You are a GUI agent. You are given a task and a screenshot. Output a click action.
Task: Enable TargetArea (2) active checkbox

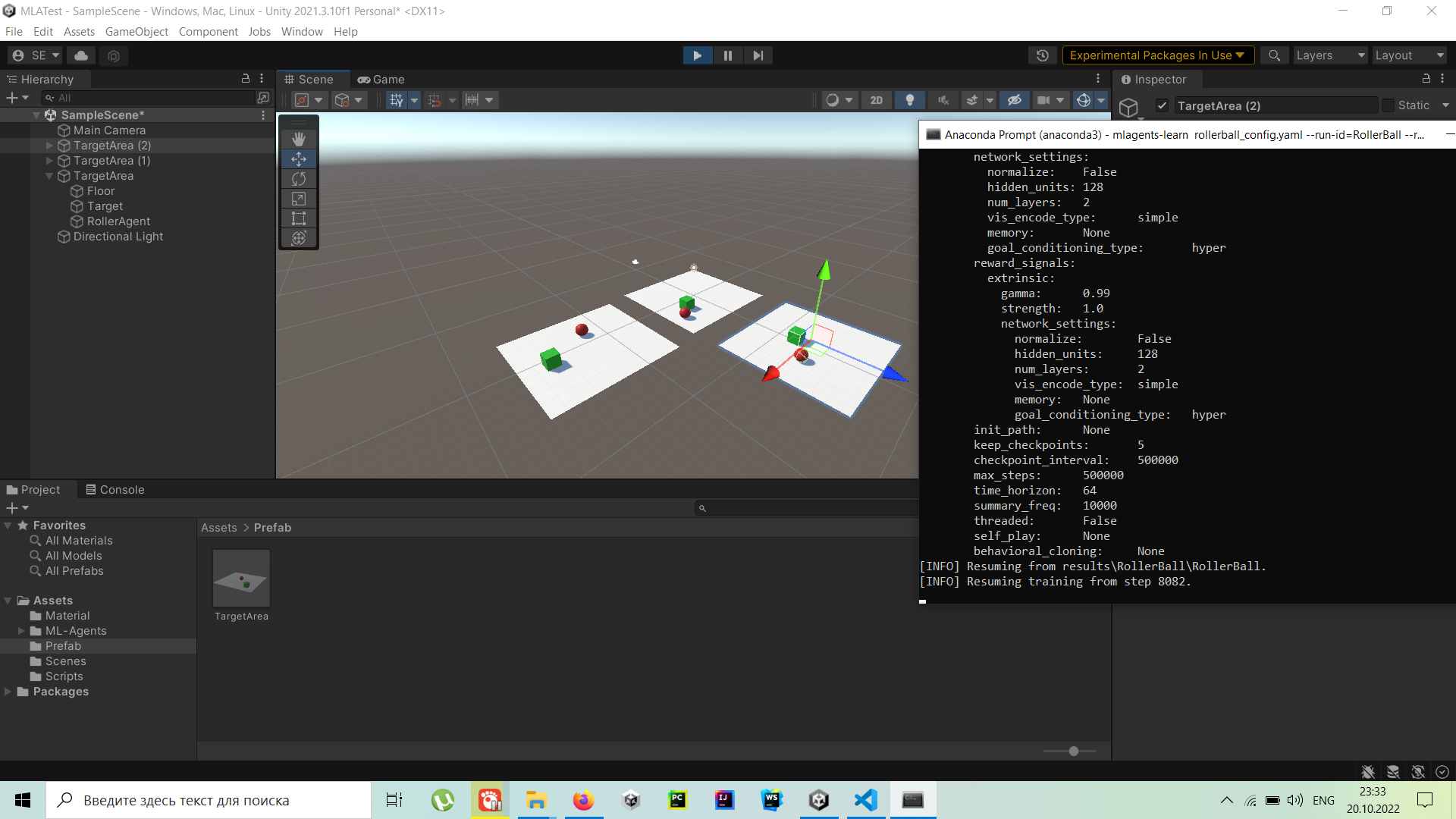[1162, 105]
